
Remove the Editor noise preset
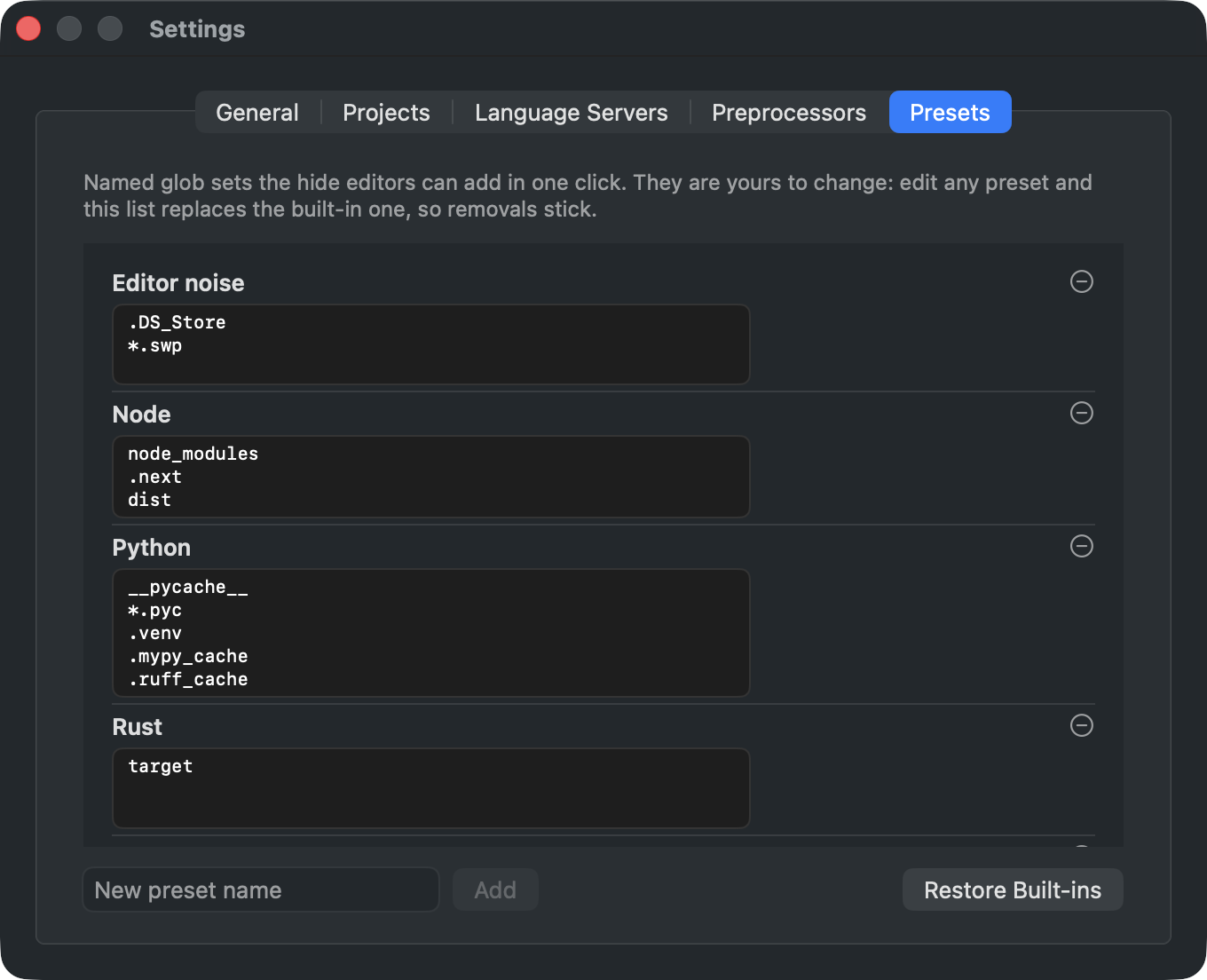[1081, 281]
